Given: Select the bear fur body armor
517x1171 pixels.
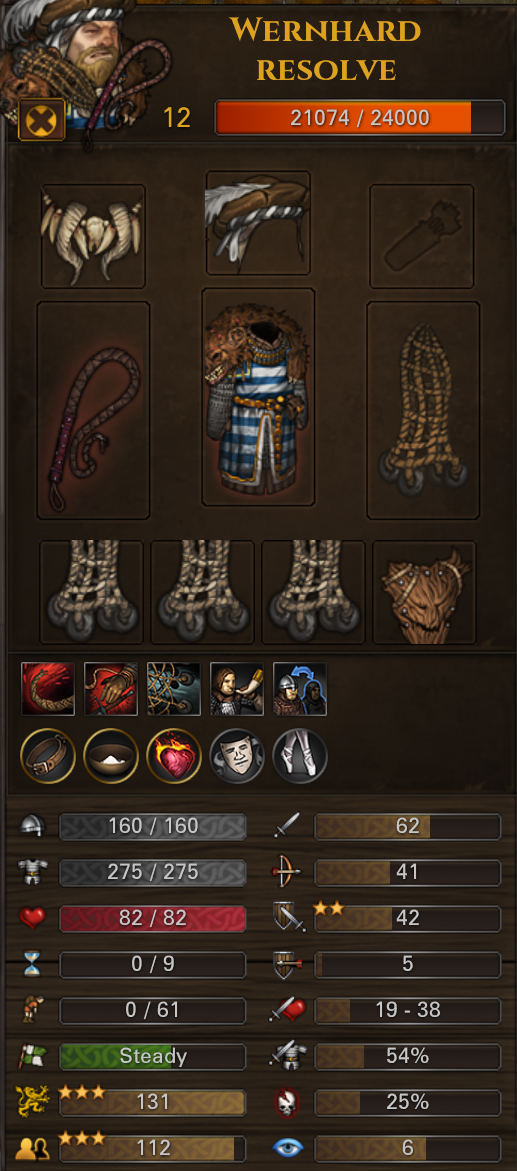Looking at the screenshot, I should coord(258,397).
